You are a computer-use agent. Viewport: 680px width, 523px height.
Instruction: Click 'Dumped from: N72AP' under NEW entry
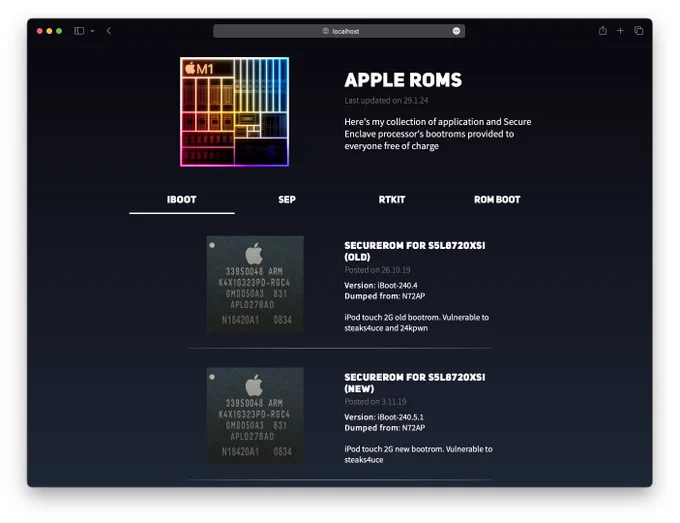(385, 428)
